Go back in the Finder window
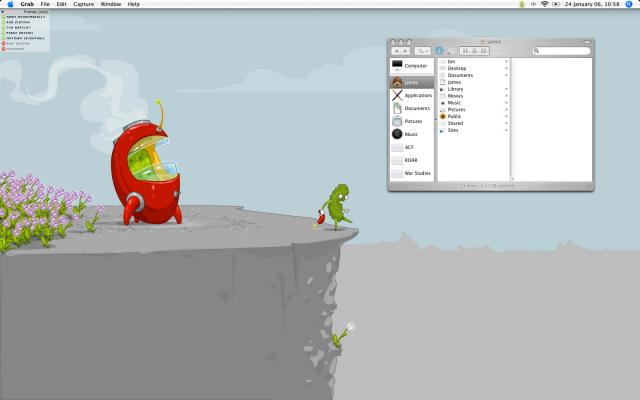The width and height of the screenshot is (640, 400). click(x=396, y=51)
